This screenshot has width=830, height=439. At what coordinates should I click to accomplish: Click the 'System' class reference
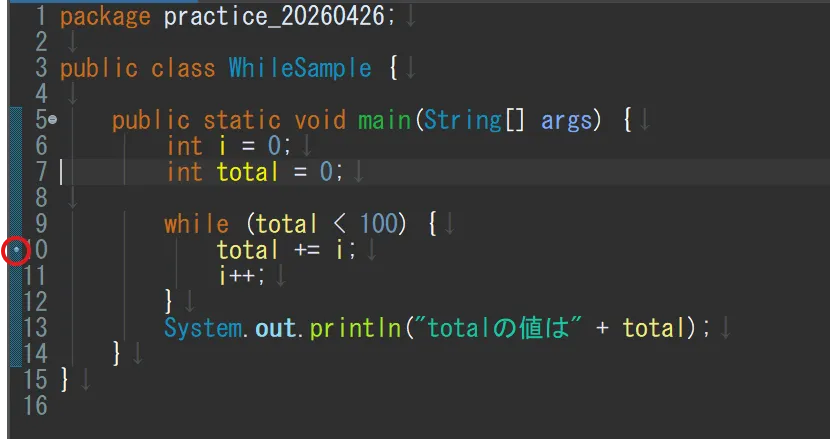[x=203, y=328]
